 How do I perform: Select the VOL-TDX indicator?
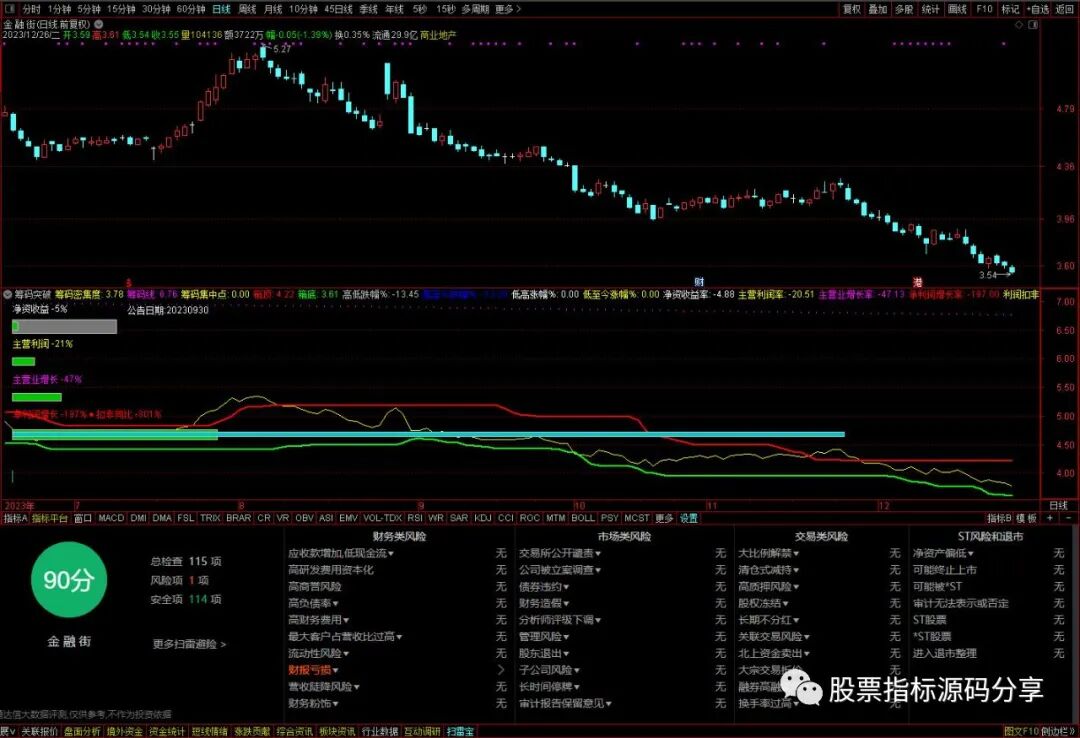[x=382, y=517]
